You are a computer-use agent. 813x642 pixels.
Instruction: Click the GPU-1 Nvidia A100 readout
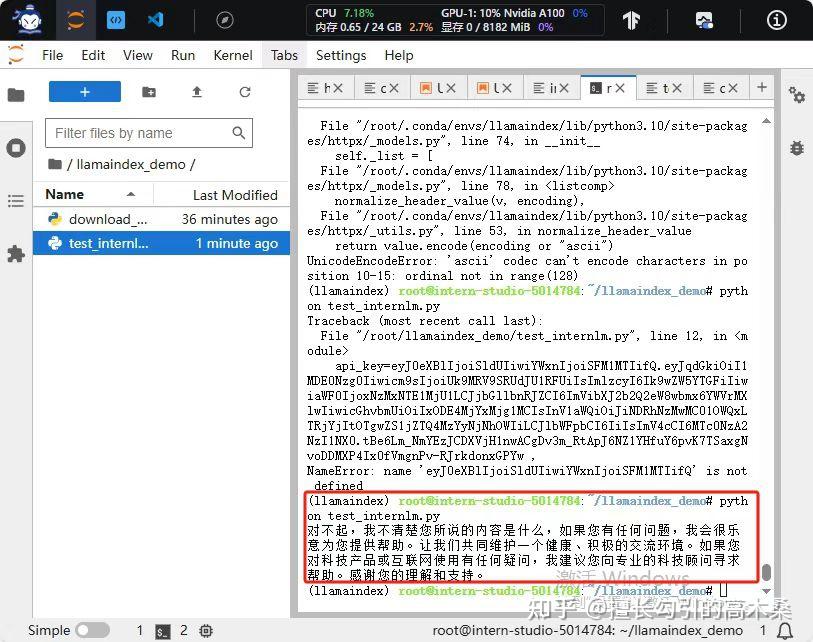[x=514, y=13]
